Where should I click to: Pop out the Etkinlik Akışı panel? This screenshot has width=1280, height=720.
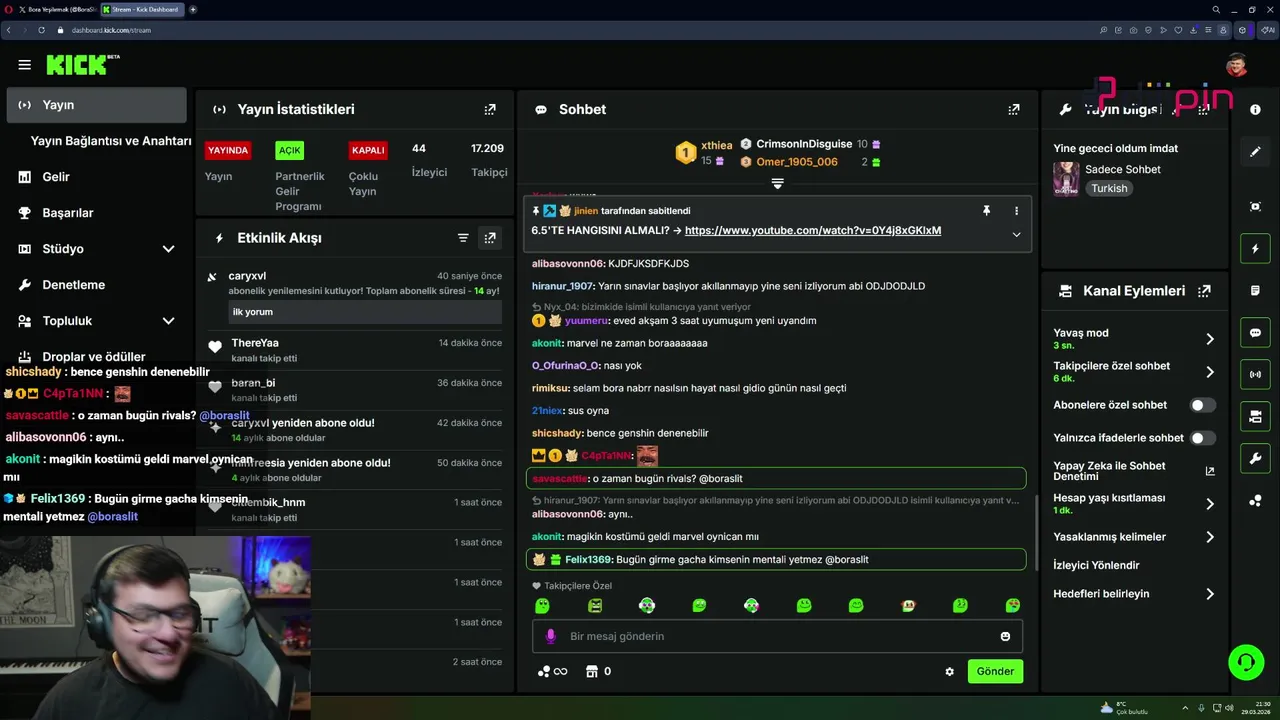pyautogui.click(x=490, y=238)
